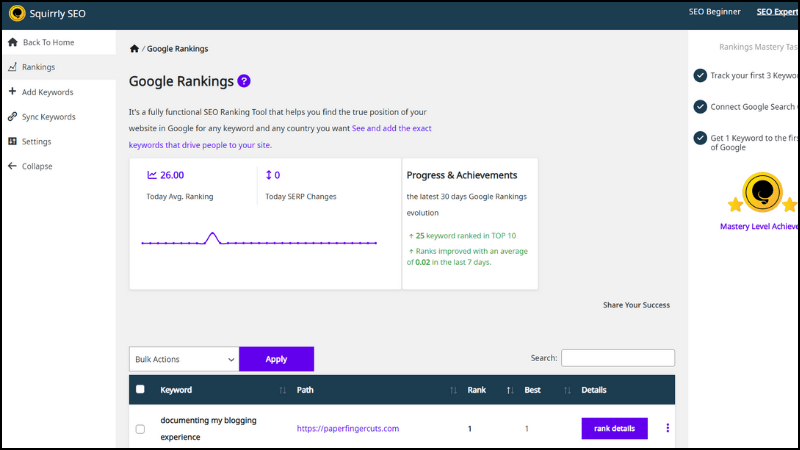Click the breadcrumb home icon
This screenshot has height=450, width=800.
click(134, 48)
